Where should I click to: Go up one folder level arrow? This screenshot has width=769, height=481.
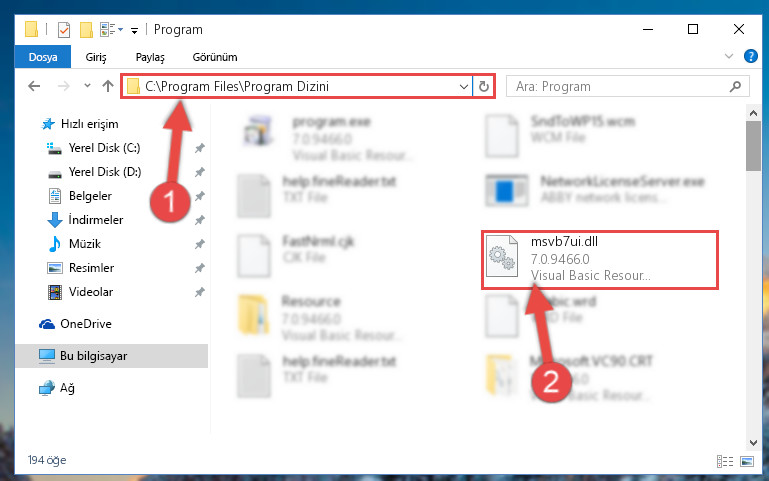(108, 86)
